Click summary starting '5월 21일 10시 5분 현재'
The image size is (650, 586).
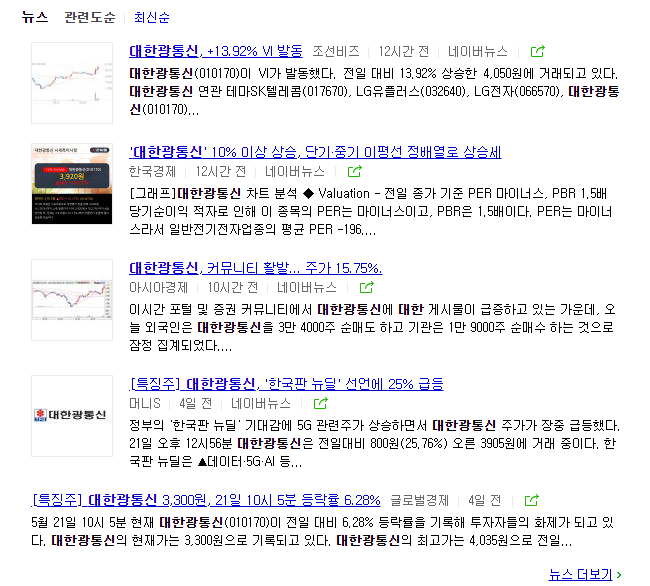323,531
